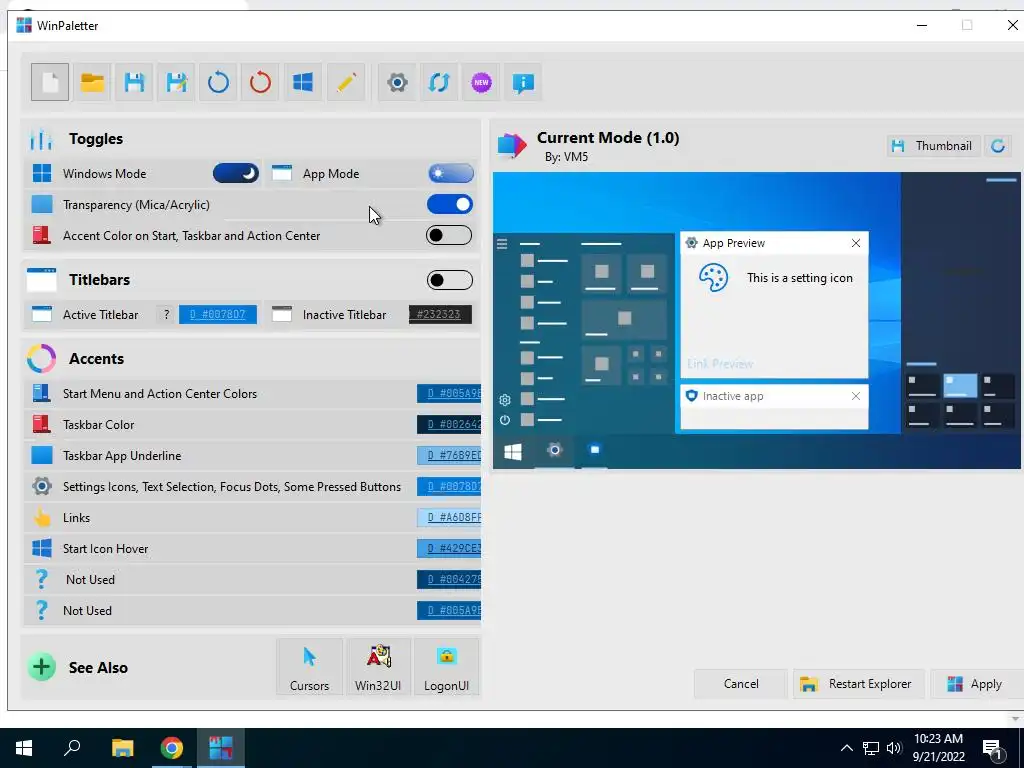The image size is (1024, 768).
Task: Close the App Preview window in preview
Action: tap(856, 243)
